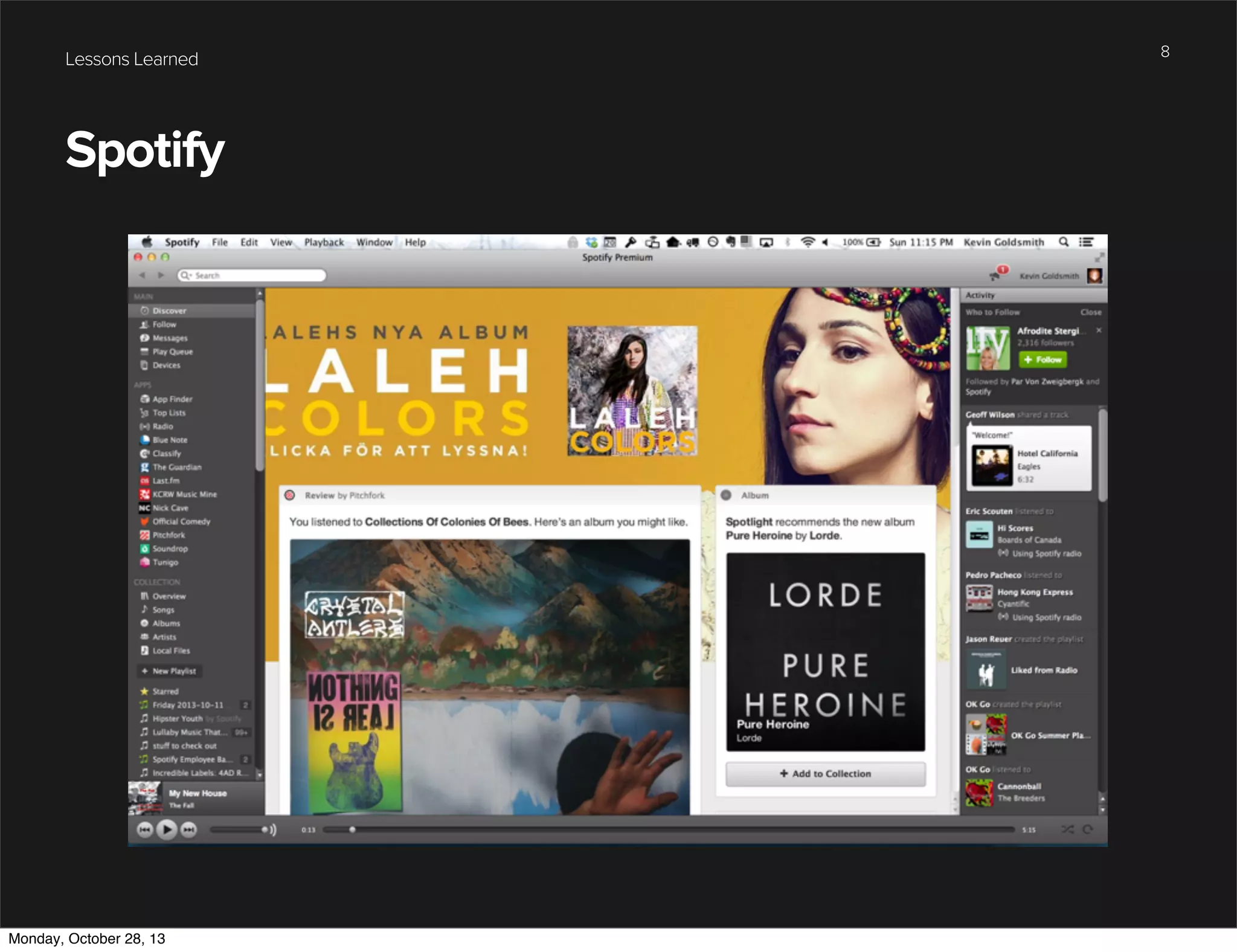1237x952 pixels.
Task: Go back with the back arrow
Action: click(x=142, y=275)
